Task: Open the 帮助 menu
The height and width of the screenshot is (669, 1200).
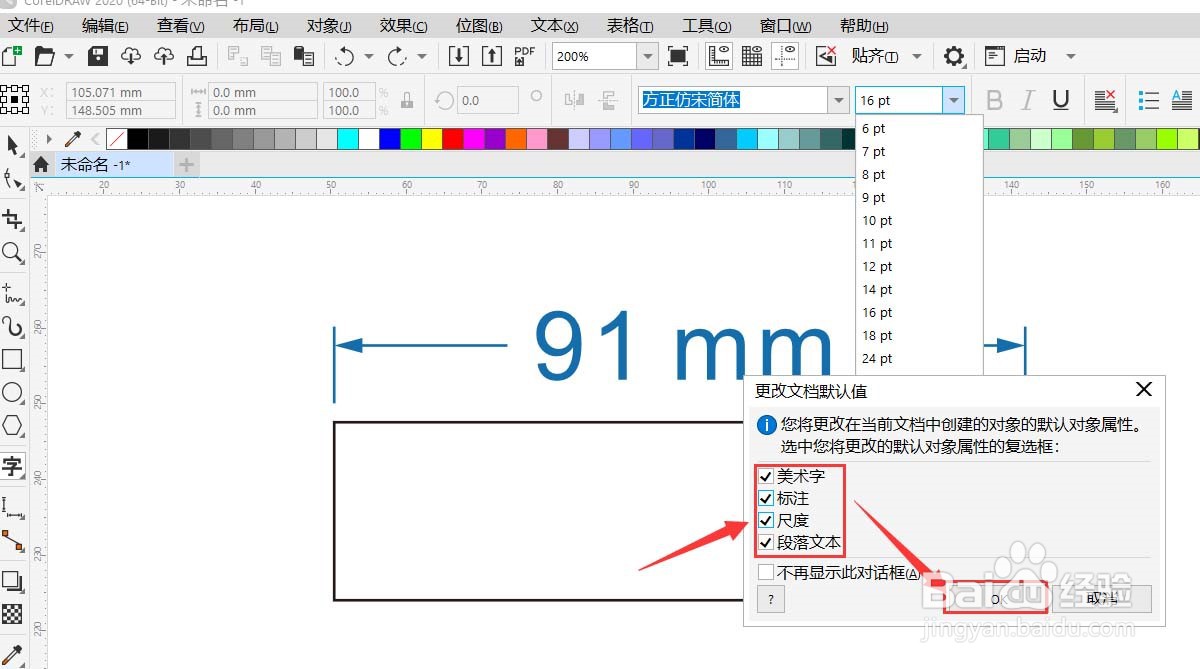Action: tap(864, 26)
